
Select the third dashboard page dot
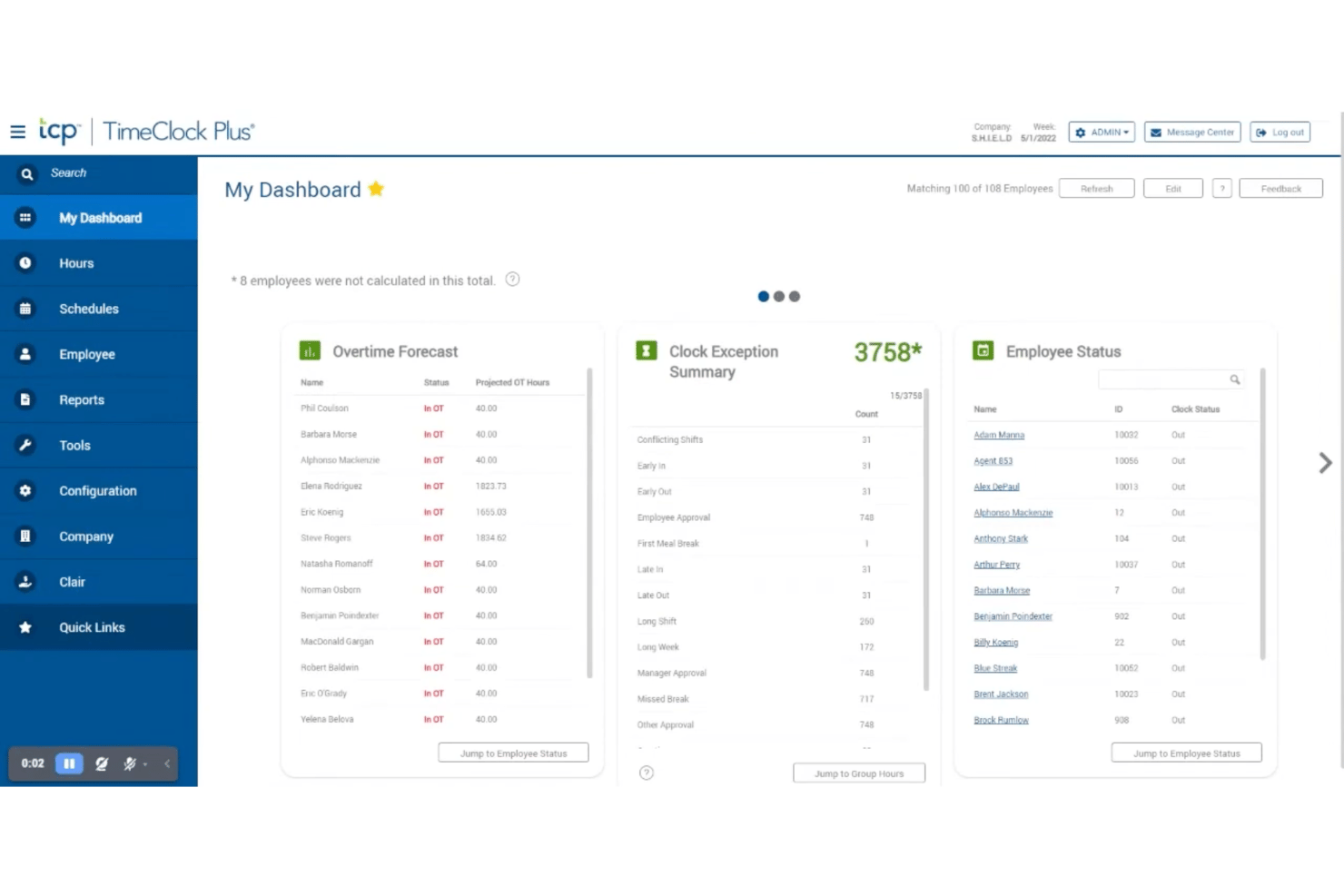[x=795, y=296]
